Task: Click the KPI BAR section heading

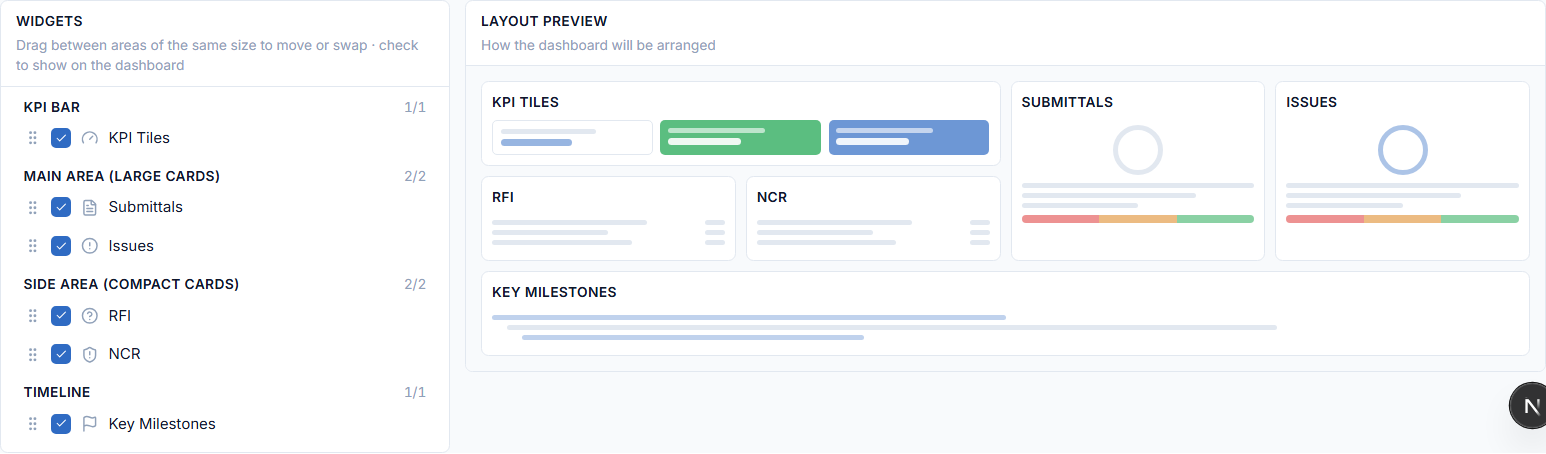Action: point(52,107)
